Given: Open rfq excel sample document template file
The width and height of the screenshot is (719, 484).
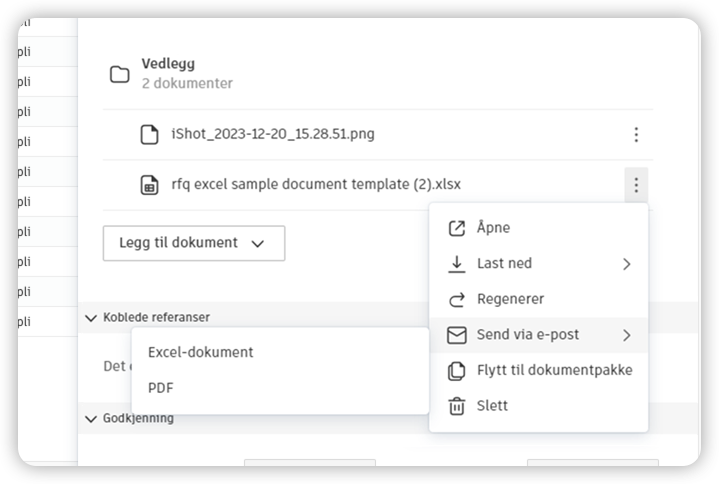Looking at the screenshot, I should [x=316, y=185].
